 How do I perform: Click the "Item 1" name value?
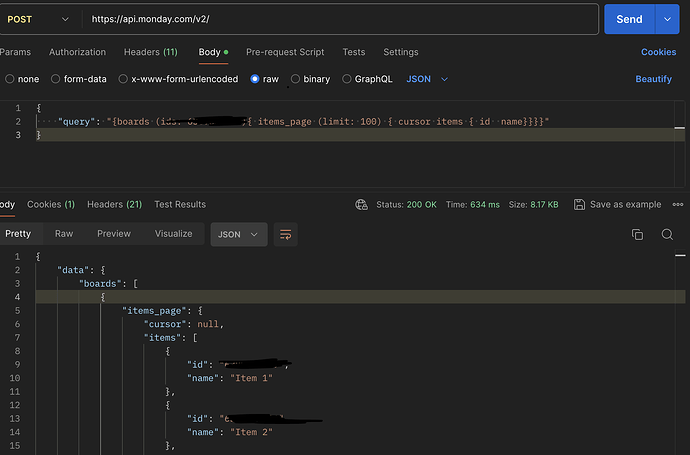[251, 378]
